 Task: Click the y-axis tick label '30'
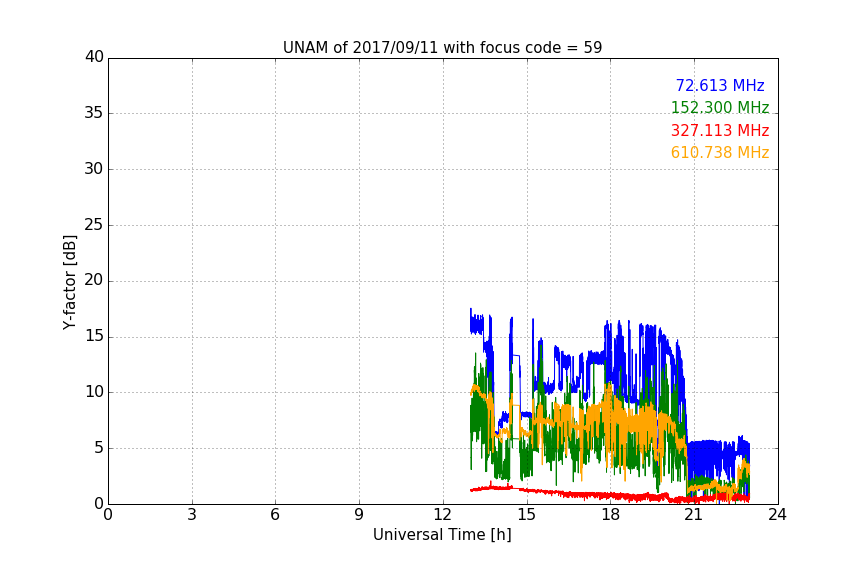point(94,169)
